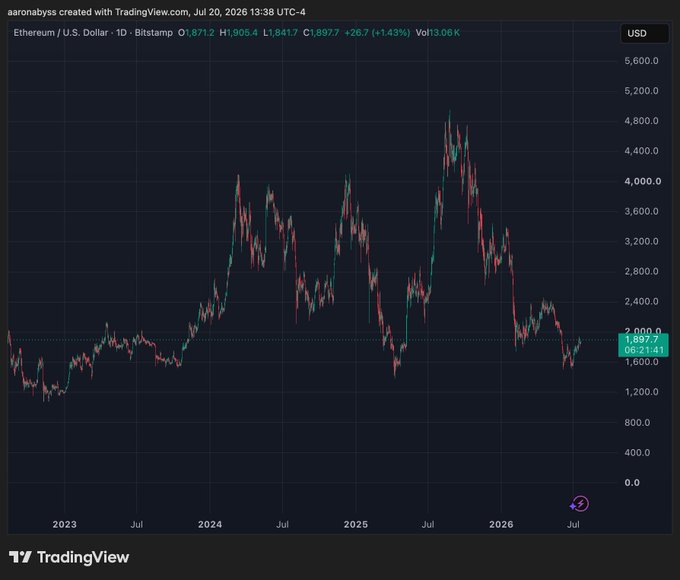Click the Ethereum / U.S. Dollar symbol title
This screenshot has width=680, height=580.
pyautogui.click(x=61, y=33)
